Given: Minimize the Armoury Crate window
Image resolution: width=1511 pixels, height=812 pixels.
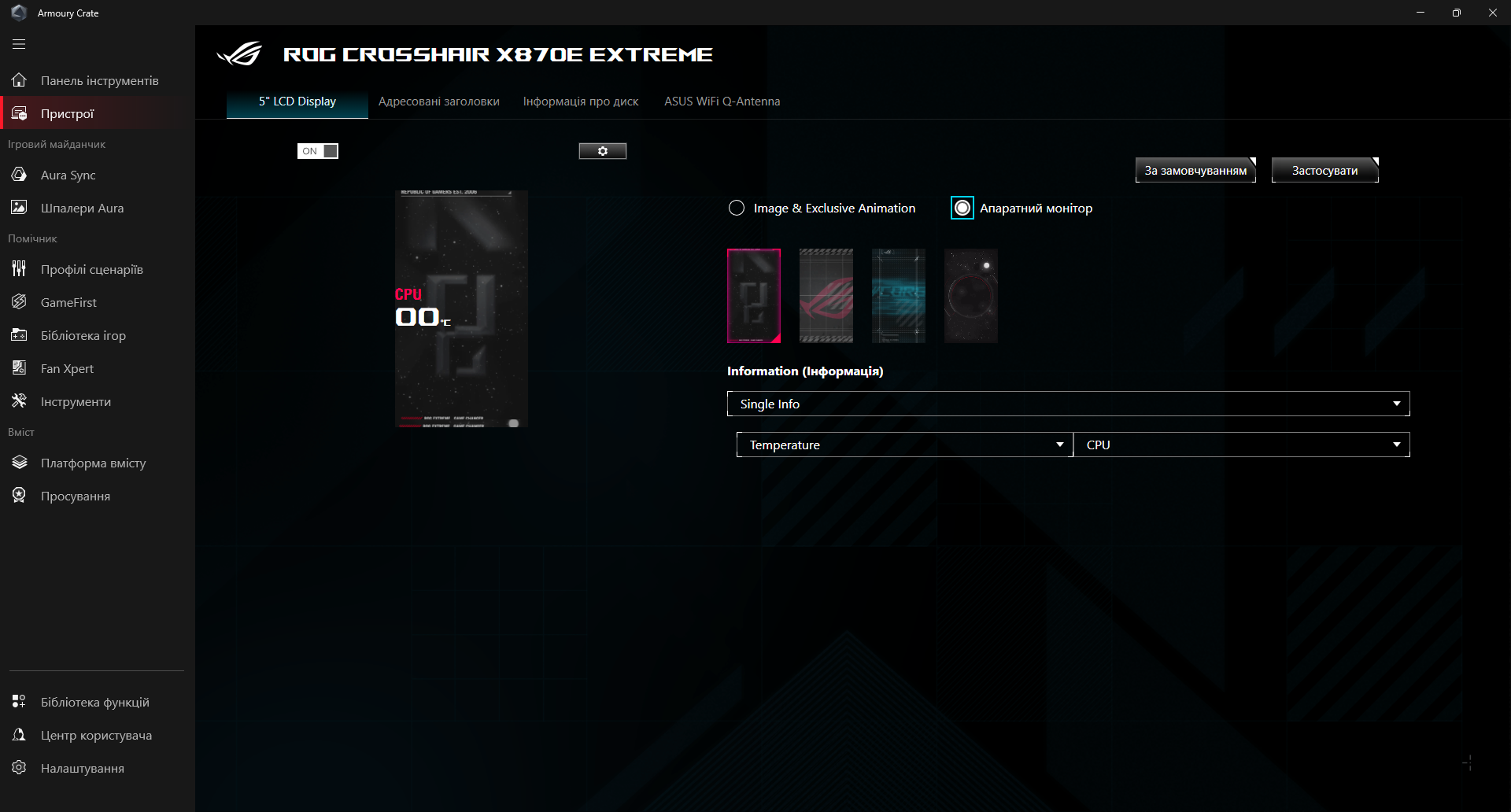Looking at the screenshot, I should tap(1420, 13).
